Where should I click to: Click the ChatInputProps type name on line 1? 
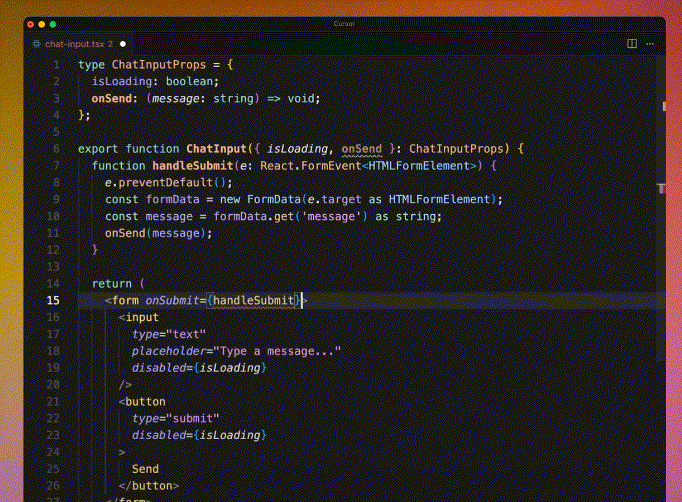[159, 65]
